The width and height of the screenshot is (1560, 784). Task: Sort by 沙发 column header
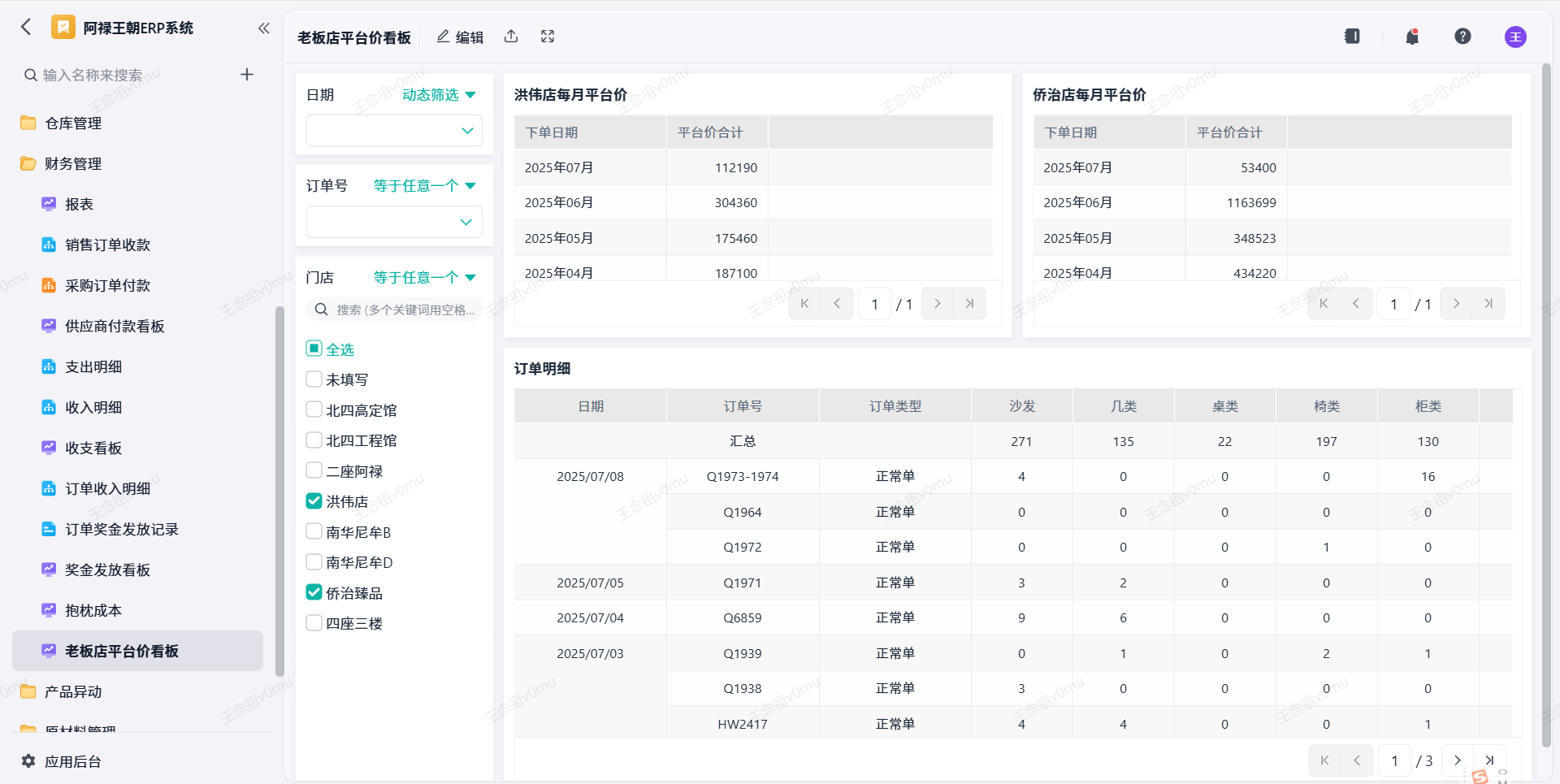tap(1022, 406)
